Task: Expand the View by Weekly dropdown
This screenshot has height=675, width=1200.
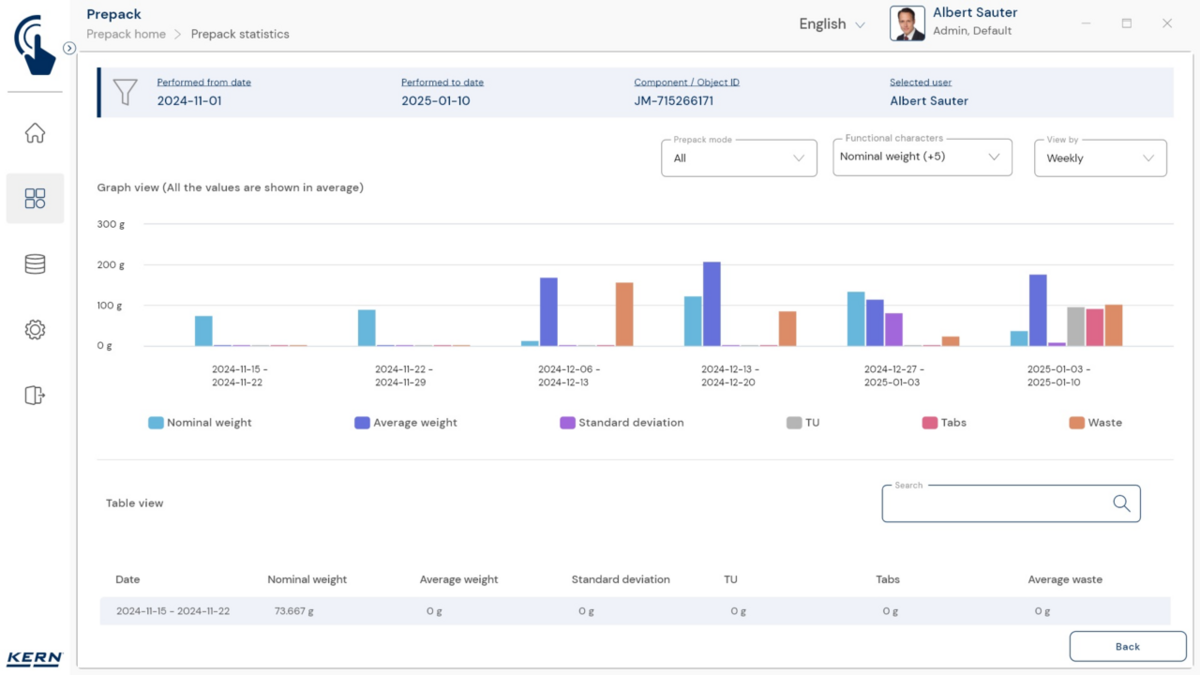Action: pyautogui.click(x=1099, y=158)
